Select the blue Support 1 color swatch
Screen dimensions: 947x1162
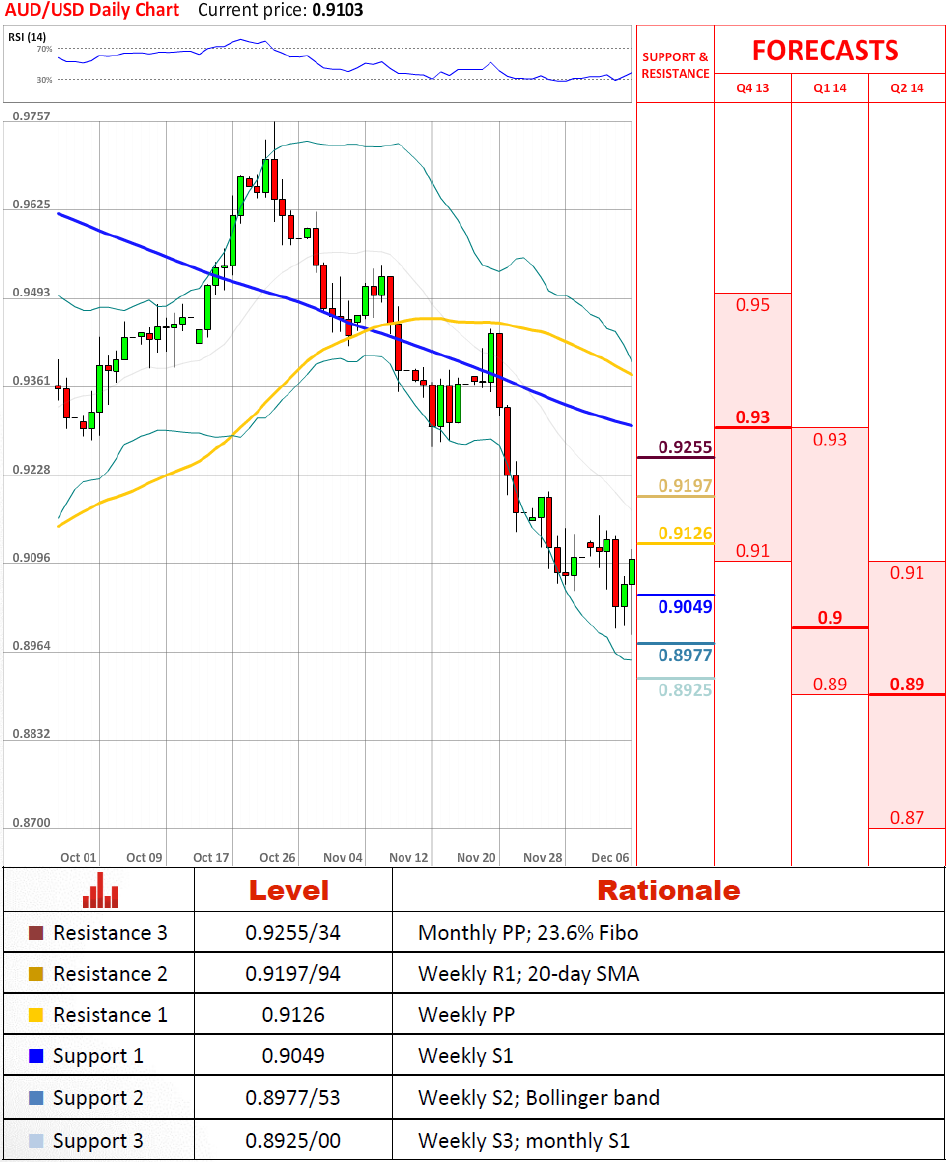pos(36,1056)
